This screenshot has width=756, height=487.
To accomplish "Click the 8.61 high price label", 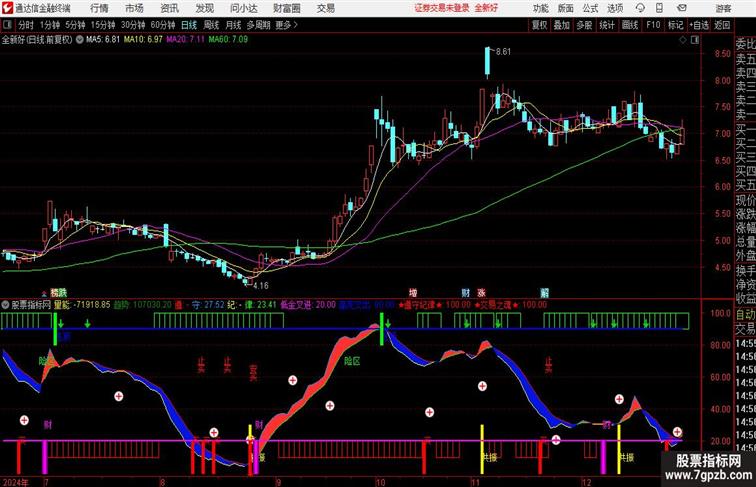I will (503, 52).
